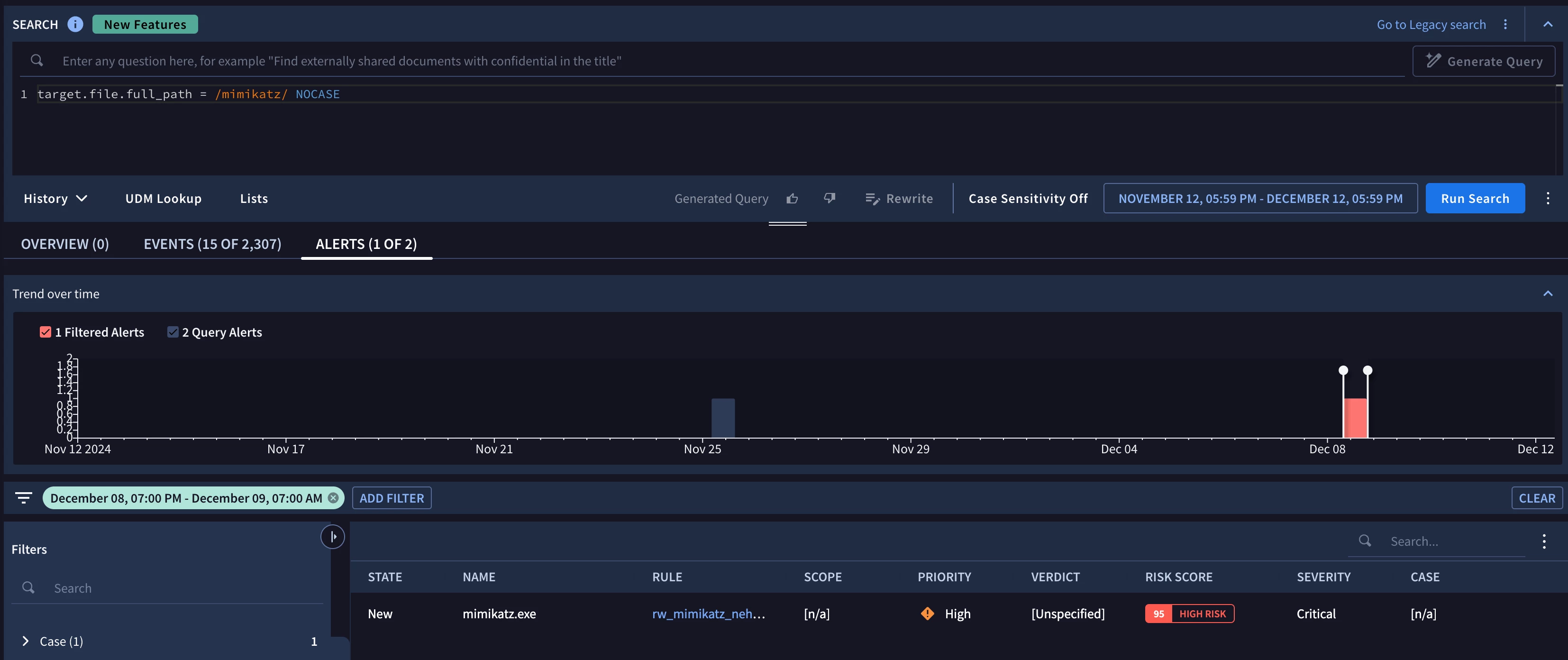Image resolution: width=1568 pixels, height=660 pixels.
Task: Sort by the RULE column header
Action: click(x=666, y=577)
